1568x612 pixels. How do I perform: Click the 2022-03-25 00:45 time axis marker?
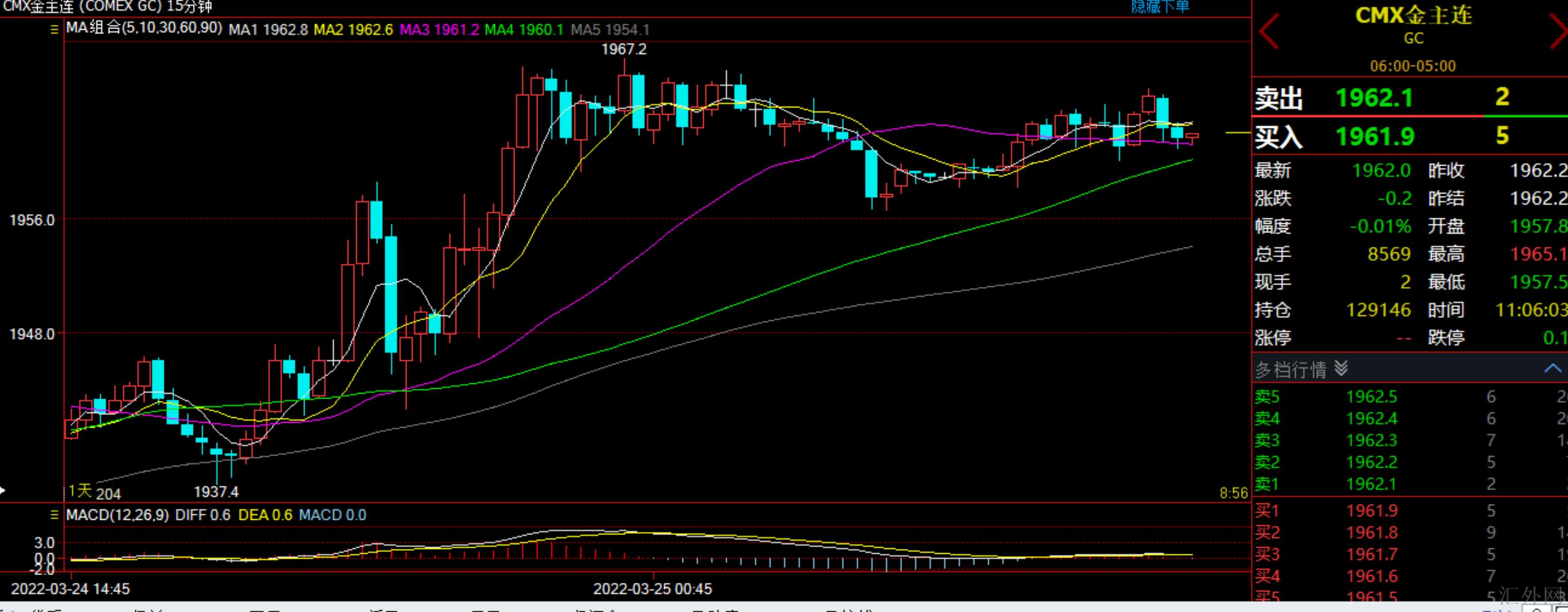click(x=652, y=589)
